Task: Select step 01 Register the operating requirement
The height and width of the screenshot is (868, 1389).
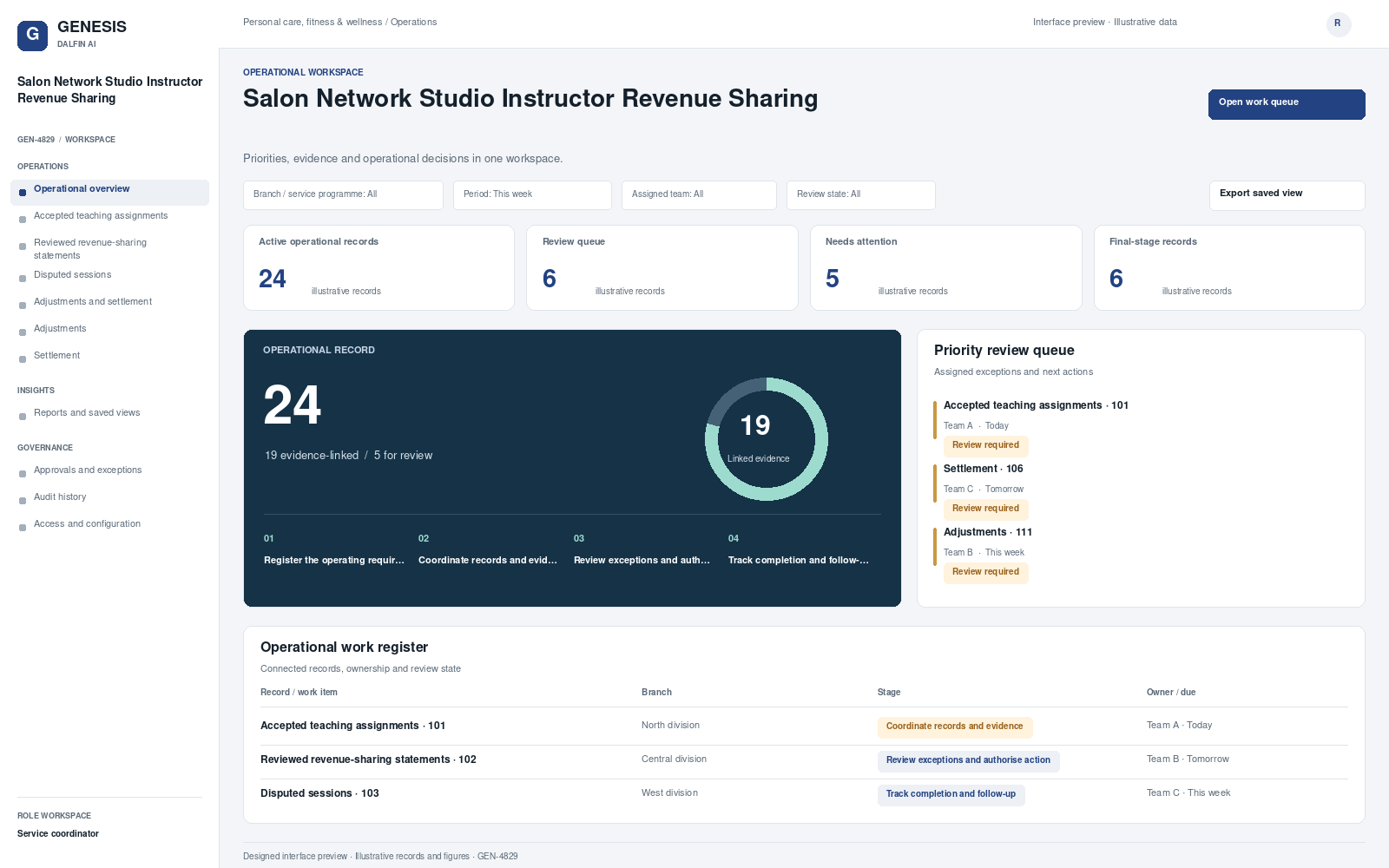Action: click(x=334, y=550)
